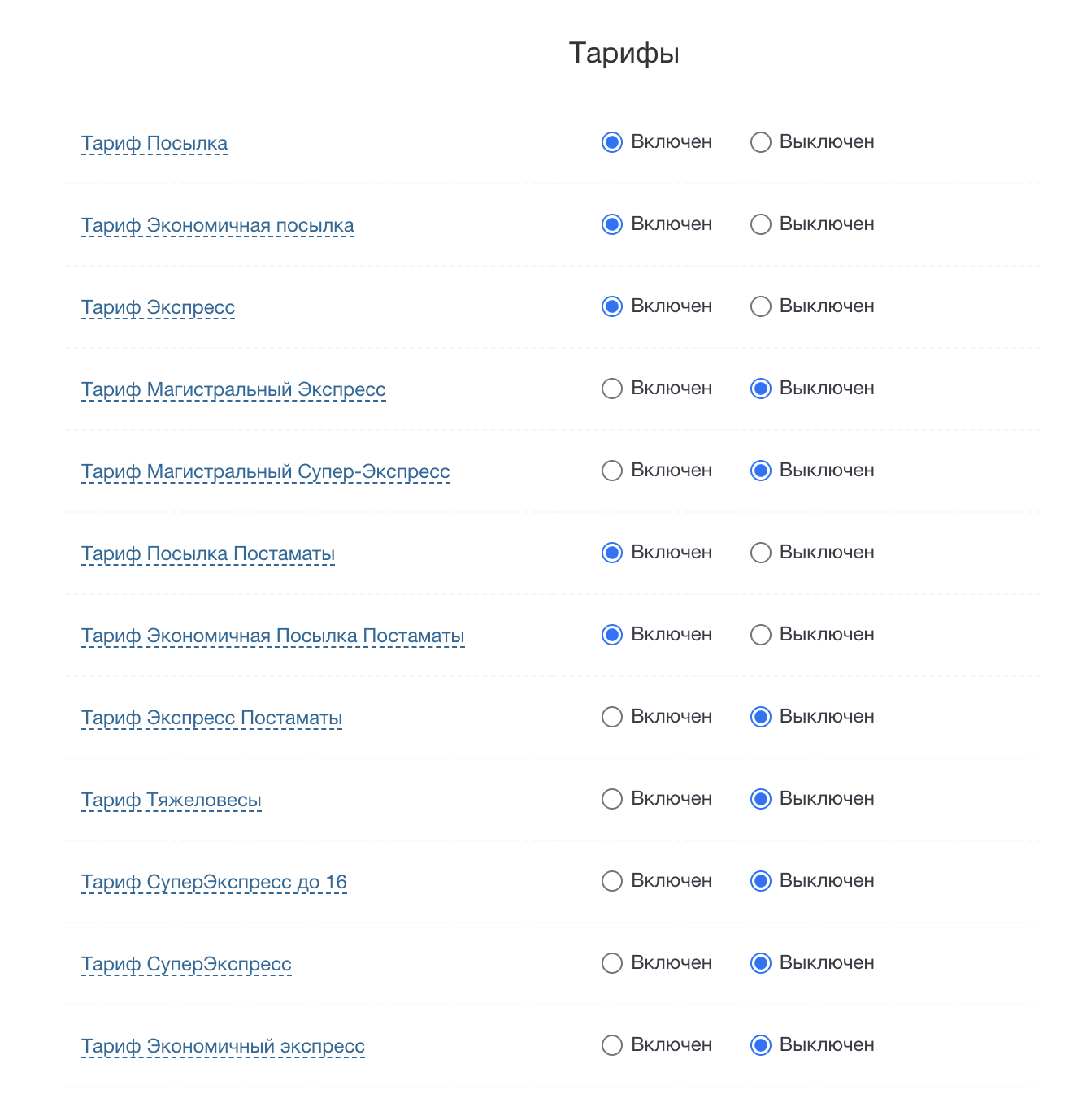Switch Тариф Экономичная Посылка Постаматы to Выключен
The height and width of the screenshot is (1120, 1091).
[x=761, y=636]
